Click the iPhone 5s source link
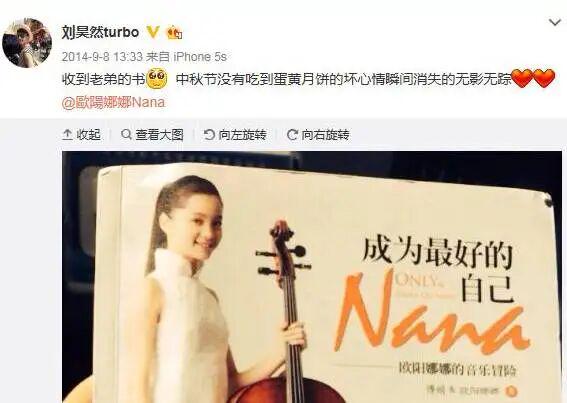567x403 pixels. 200,56
